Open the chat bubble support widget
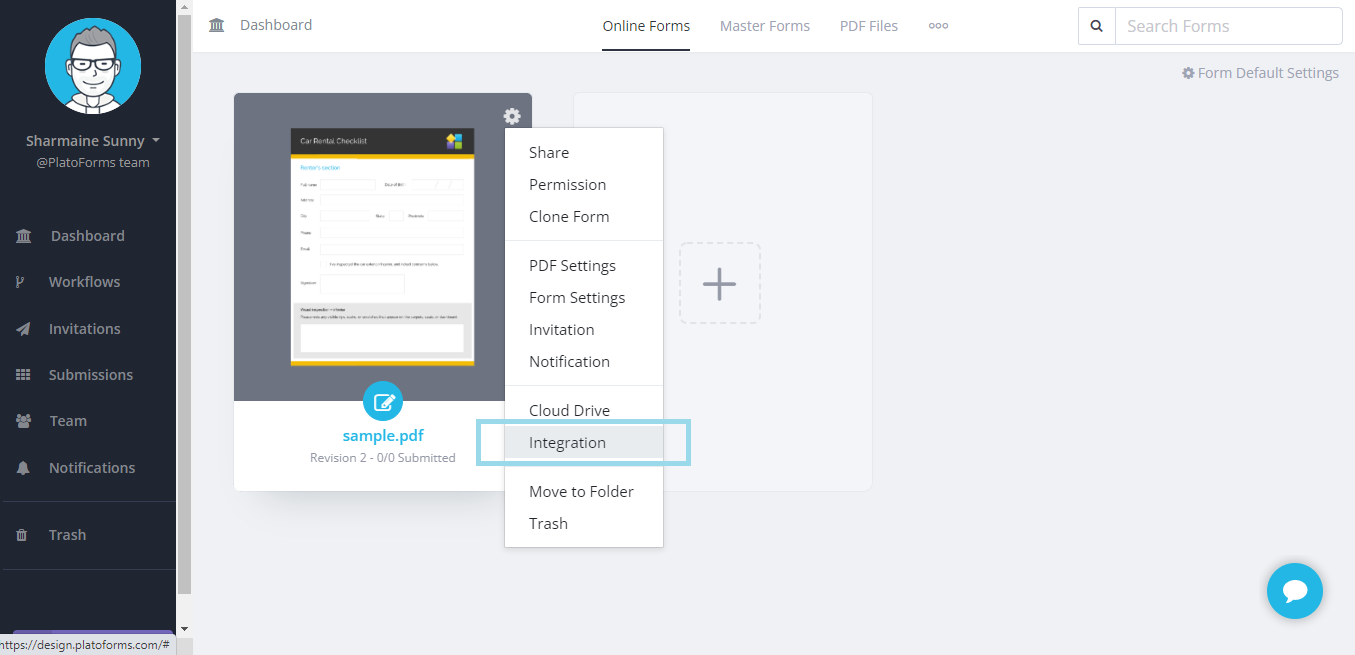The image size is (1355, 655). coord(1294,591)
